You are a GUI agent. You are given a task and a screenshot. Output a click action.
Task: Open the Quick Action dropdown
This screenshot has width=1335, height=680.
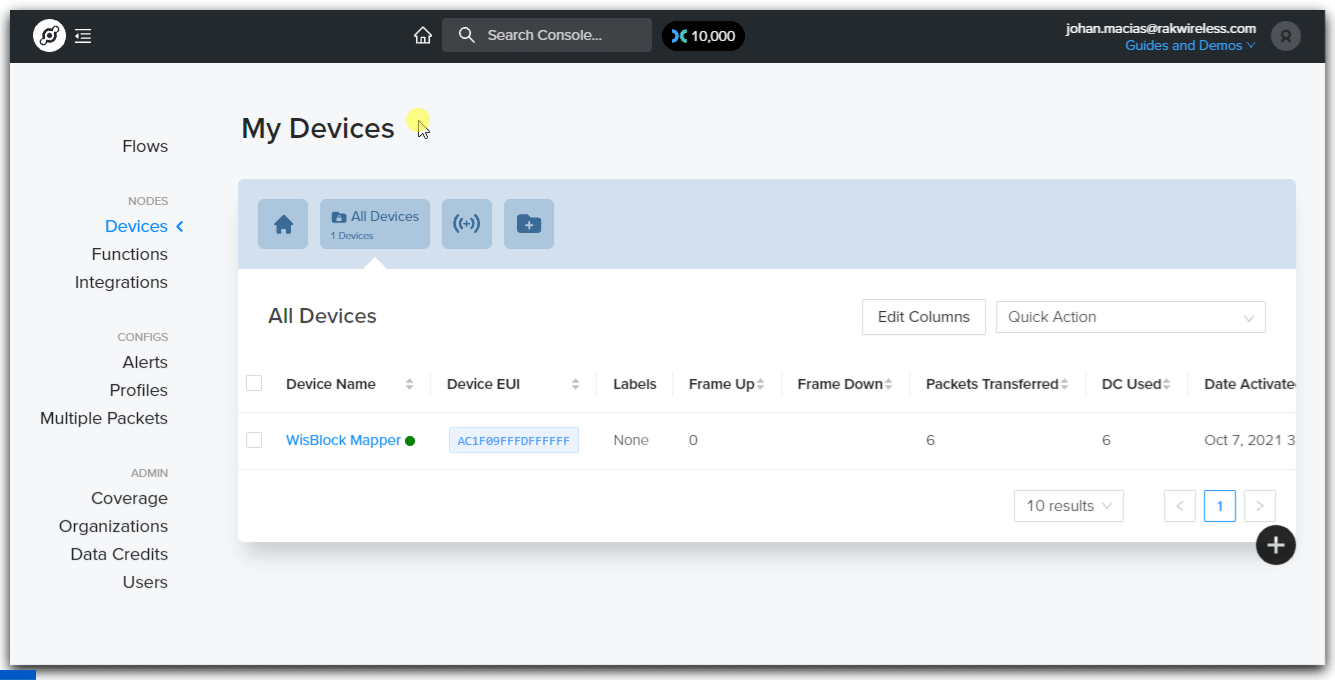coord(1131,317)
